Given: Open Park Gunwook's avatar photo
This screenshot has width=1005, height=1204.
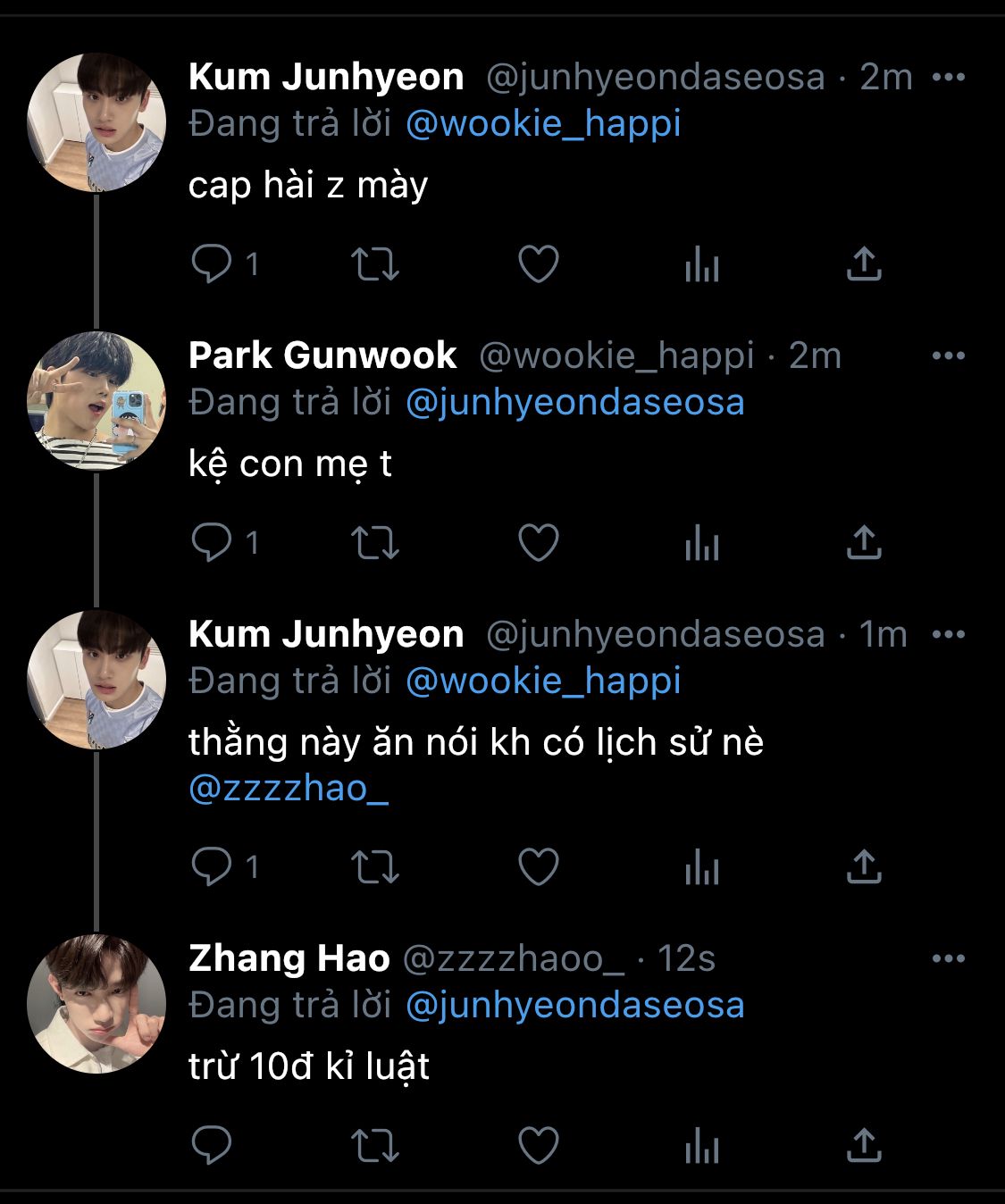Looking at the screenshot, I should 96,400.
